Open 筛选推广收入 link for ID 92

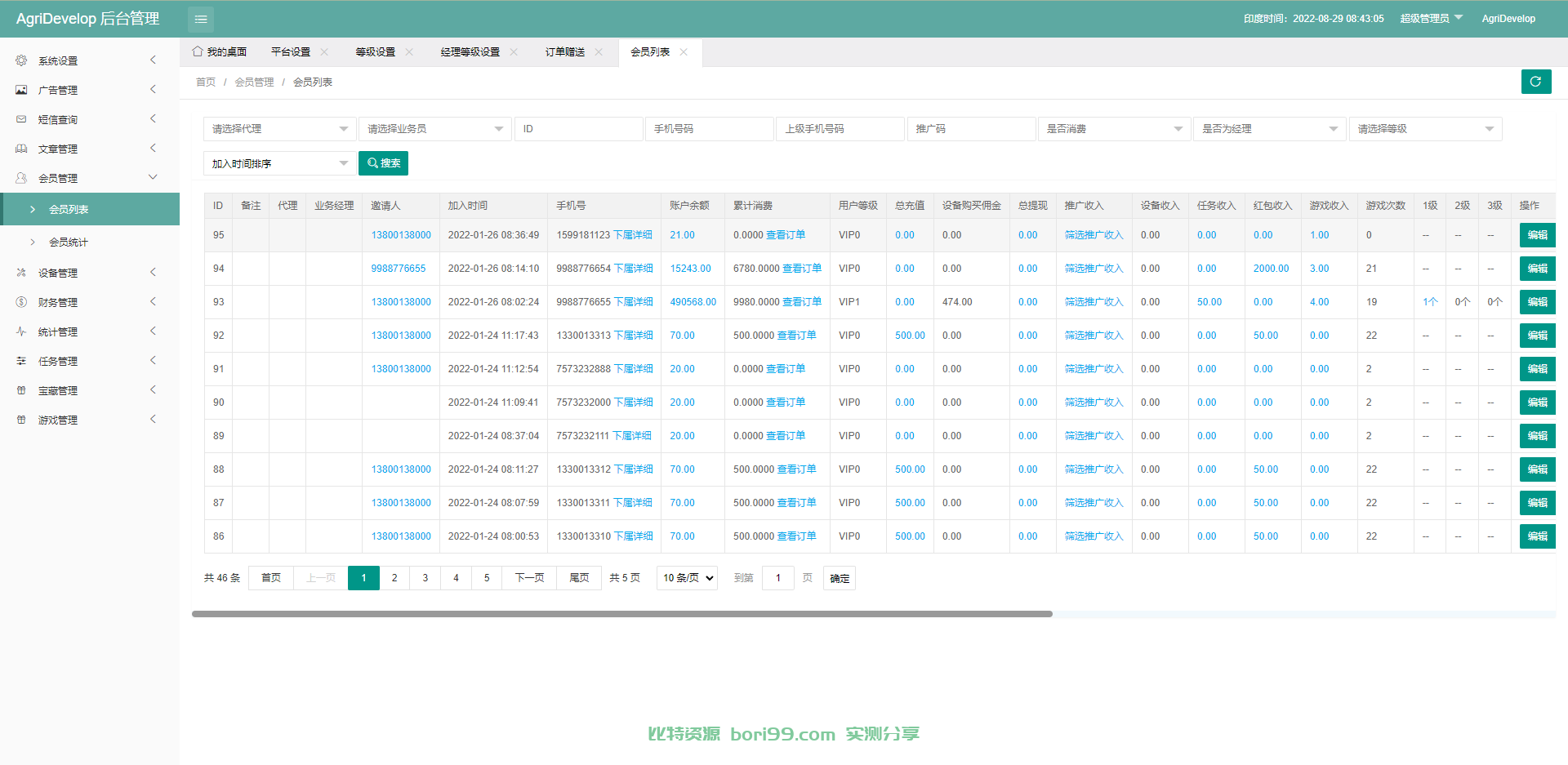1094,336
